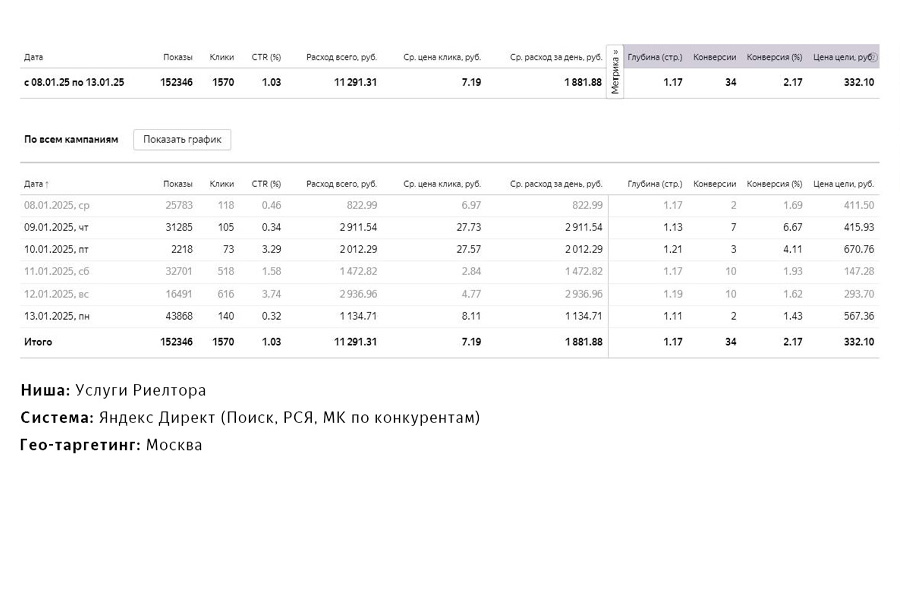Sort daily table by Показы header
The width and height of the screenshot is (900, 600).
[x=178, y=184]
